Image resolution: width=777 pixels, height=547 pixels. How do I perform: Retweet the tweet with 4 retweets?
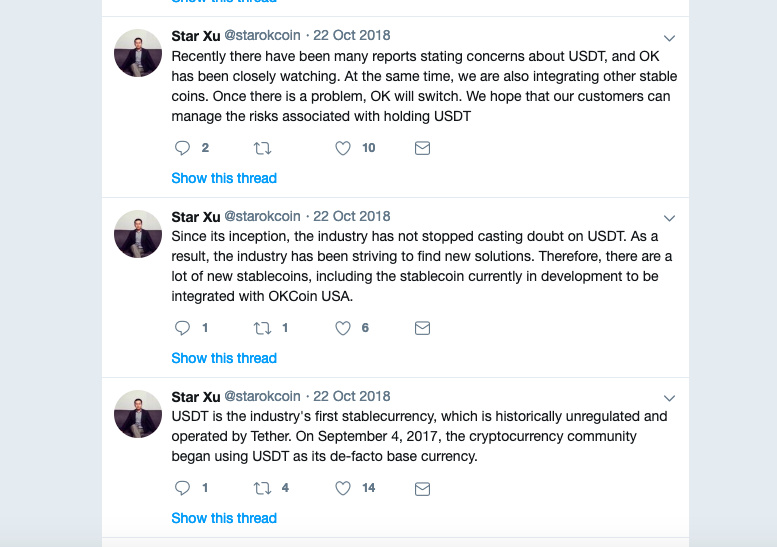coord(262,488)
